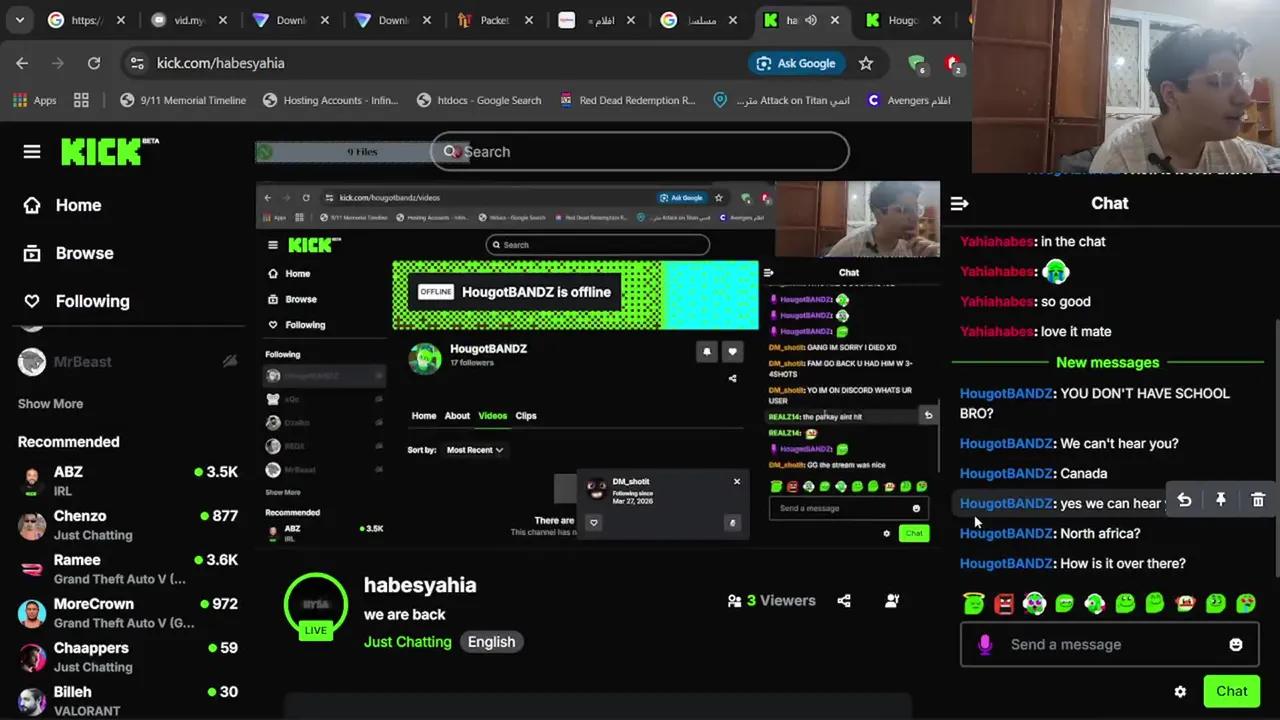1280x720 pixels.
Task: Click the English language tag
Action: click(x=491, y=642)
